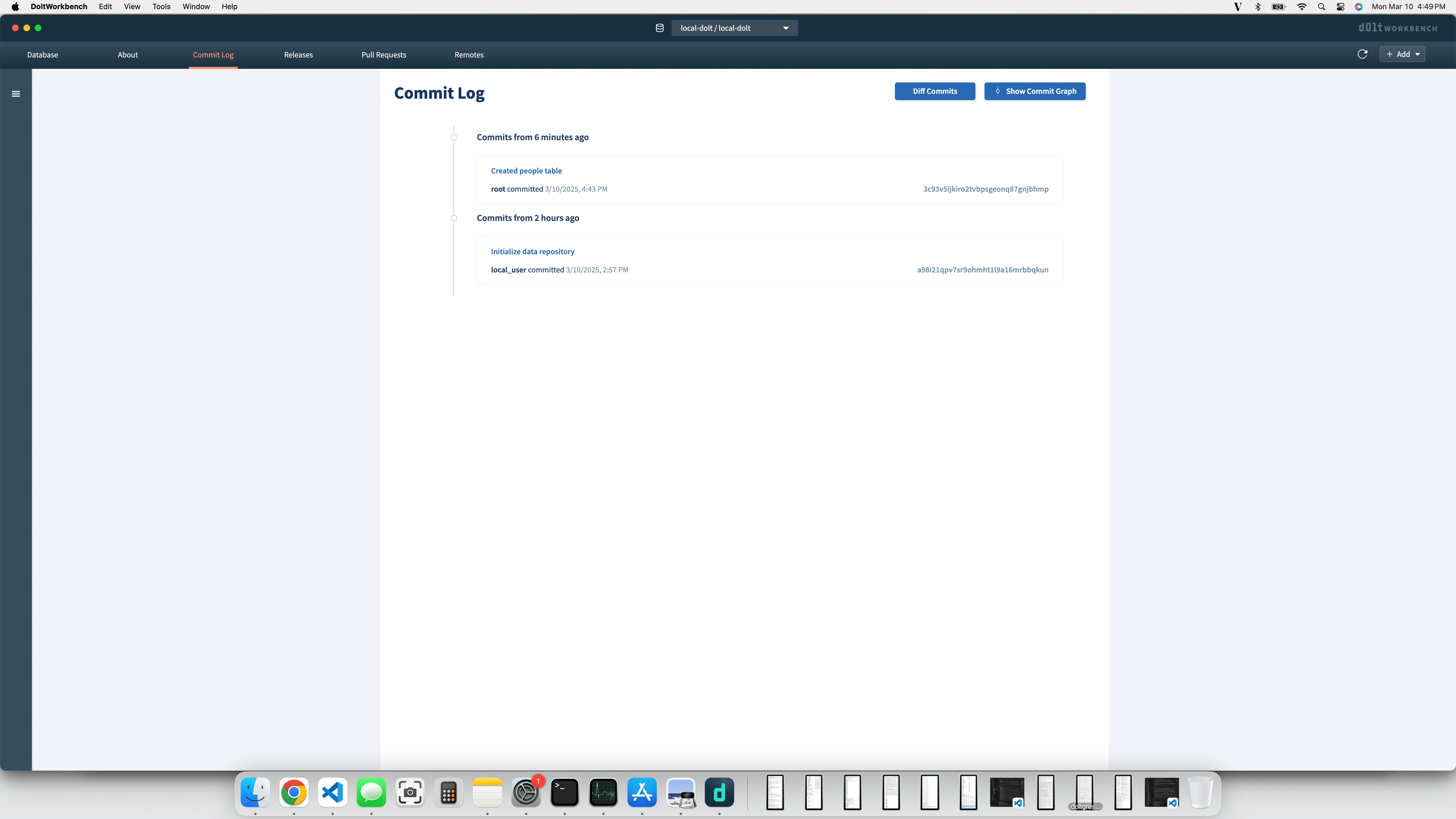Open Activity Monitor in the dock
1456x819 pixels.
(603, 793)
